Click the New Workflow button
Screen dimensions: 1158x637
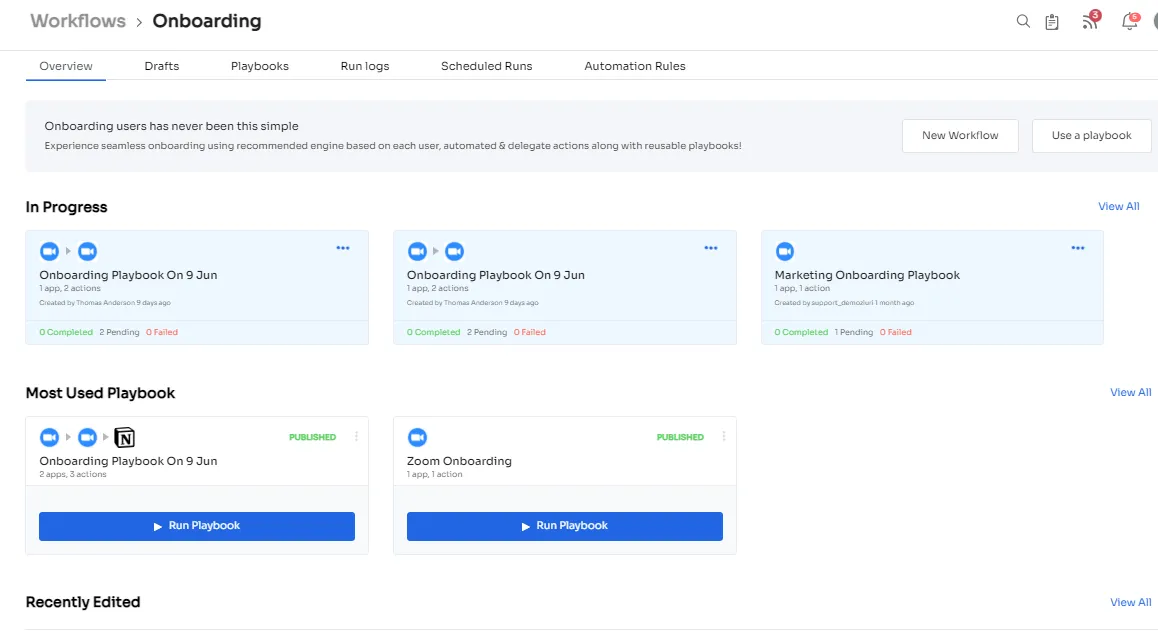click(960, 136)
